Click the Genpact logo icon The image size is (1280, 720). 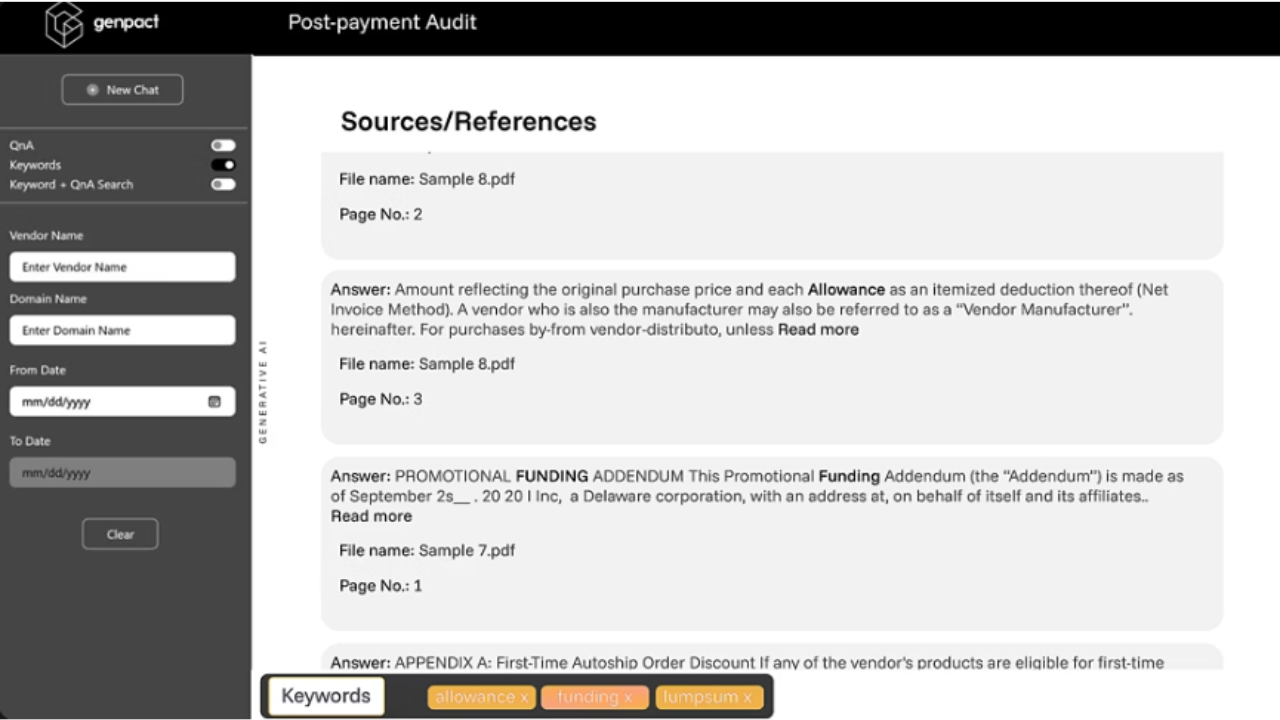coord(64,24)
